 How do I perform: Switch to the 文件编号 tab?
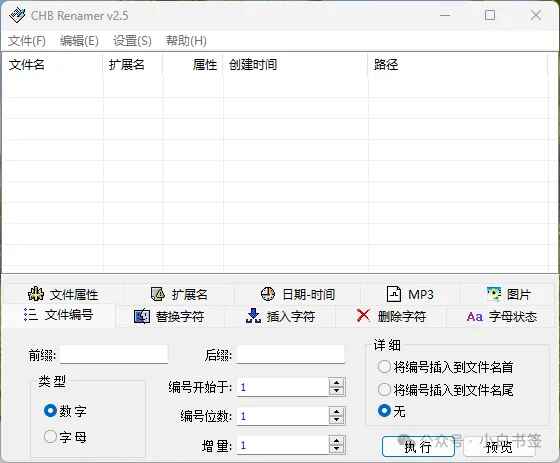(59, 315)
